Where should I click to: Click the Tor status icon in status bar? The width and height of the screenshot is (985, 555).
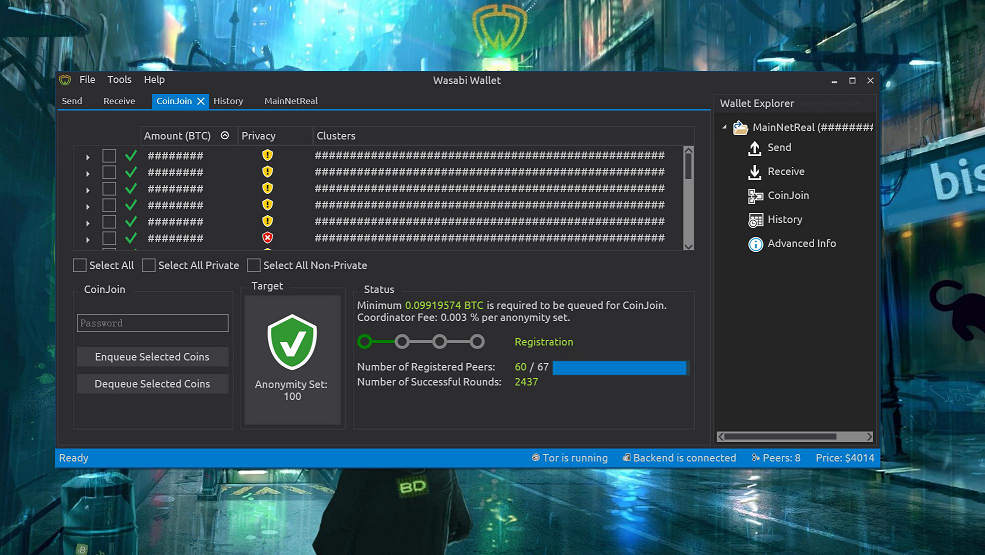coord(536,458)
